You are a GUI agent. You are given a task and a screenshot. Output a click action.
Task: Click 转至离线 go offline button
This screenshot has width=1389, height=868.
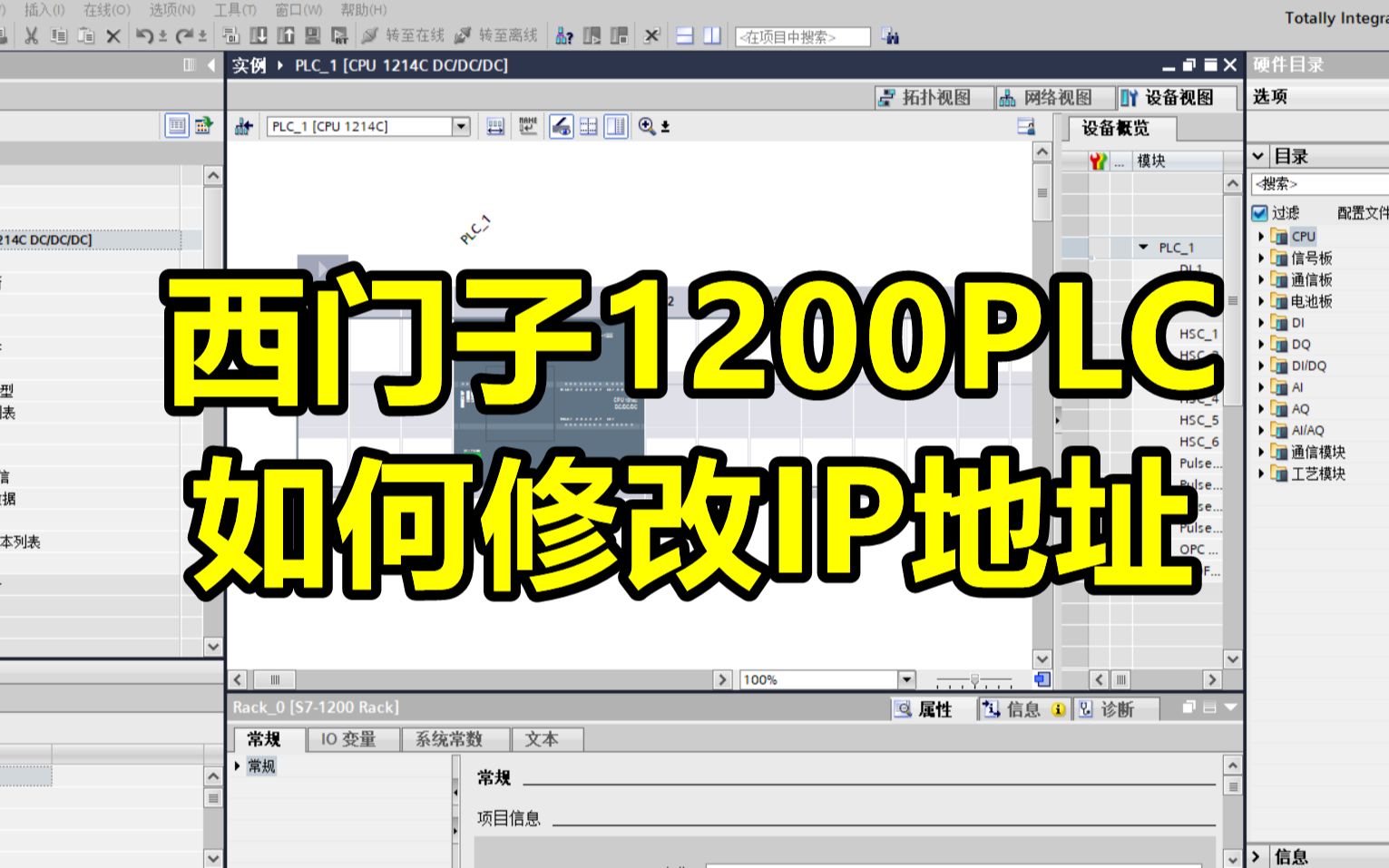pyautogui.click(x=495, y=35)
